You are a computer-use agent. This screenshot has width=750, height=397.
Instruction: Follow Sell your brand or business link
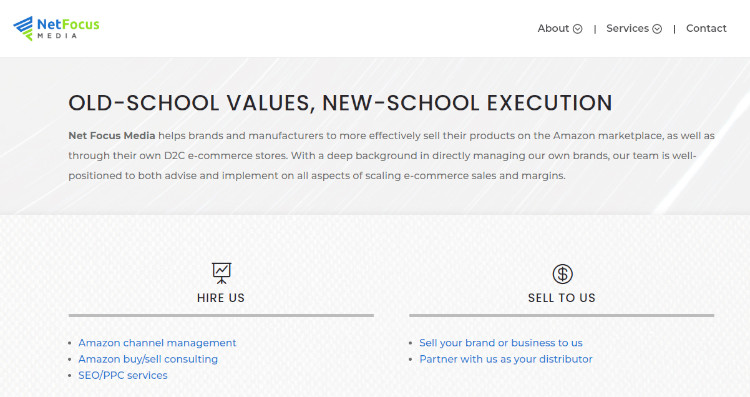[x=501, y=343]
